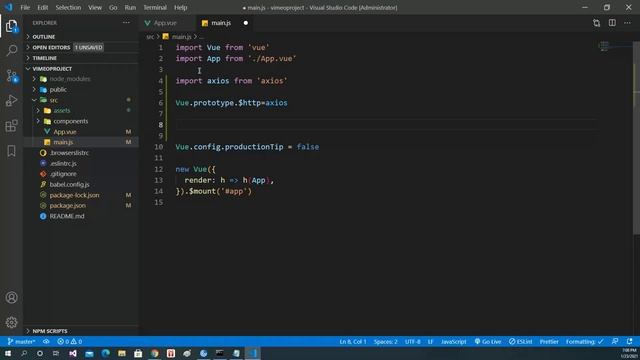This screenshot has height=360, width=640.
Task: Change JavaScript language mode
Action: (453, 341)
